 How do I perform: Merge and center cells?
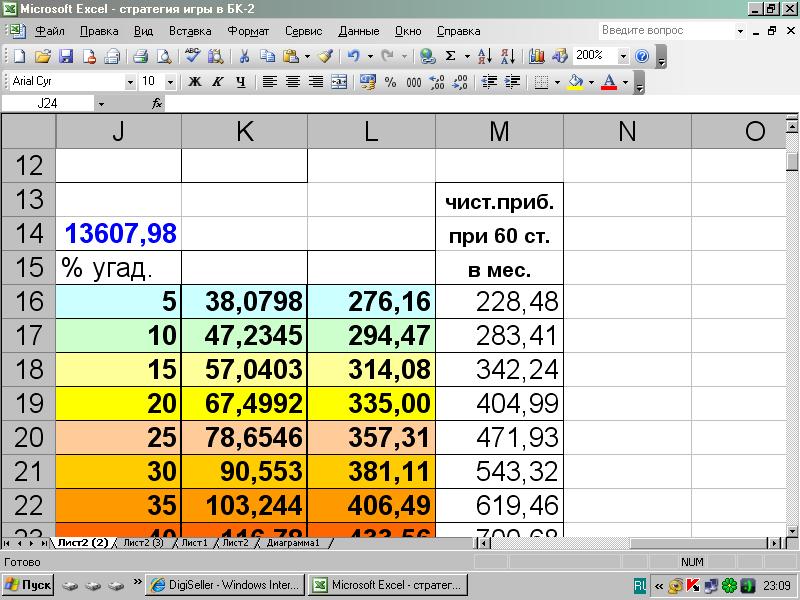[339, 82]
